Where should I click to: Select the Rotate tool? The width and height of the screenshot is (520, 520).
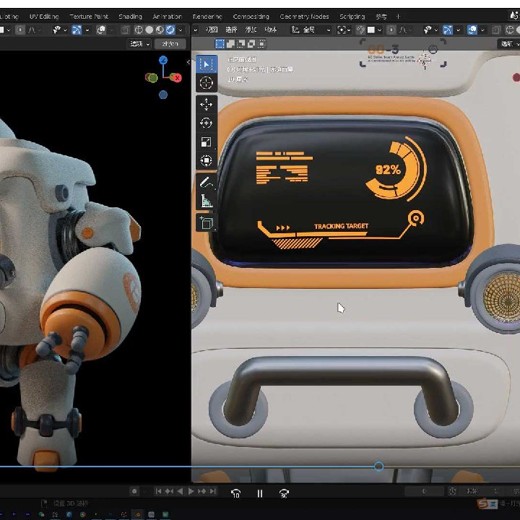206,123
